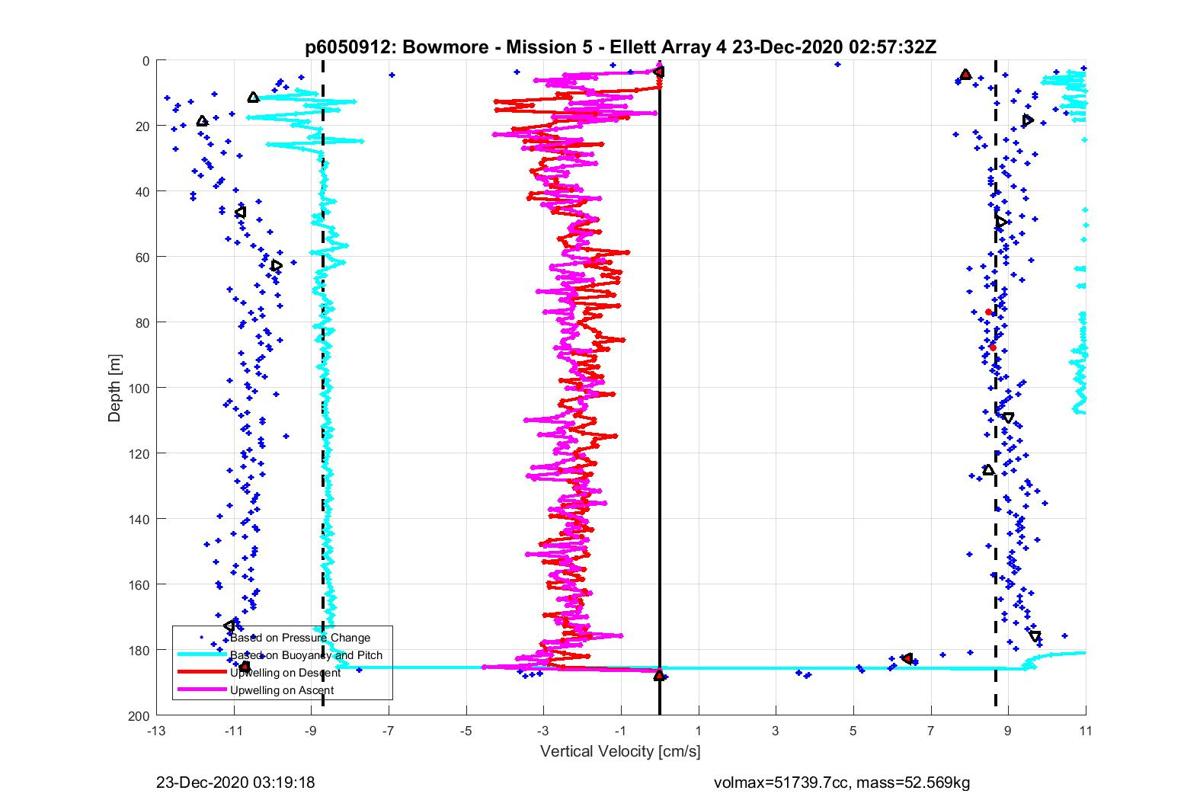1200x804 pixels.
Task: Click x-axis tick label '5'
Action: click(x=853, y=732)
